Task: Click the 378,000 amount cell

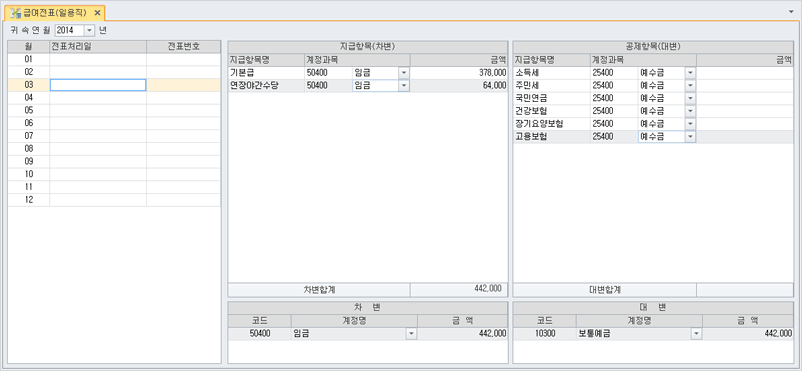Action: point(459,73)
